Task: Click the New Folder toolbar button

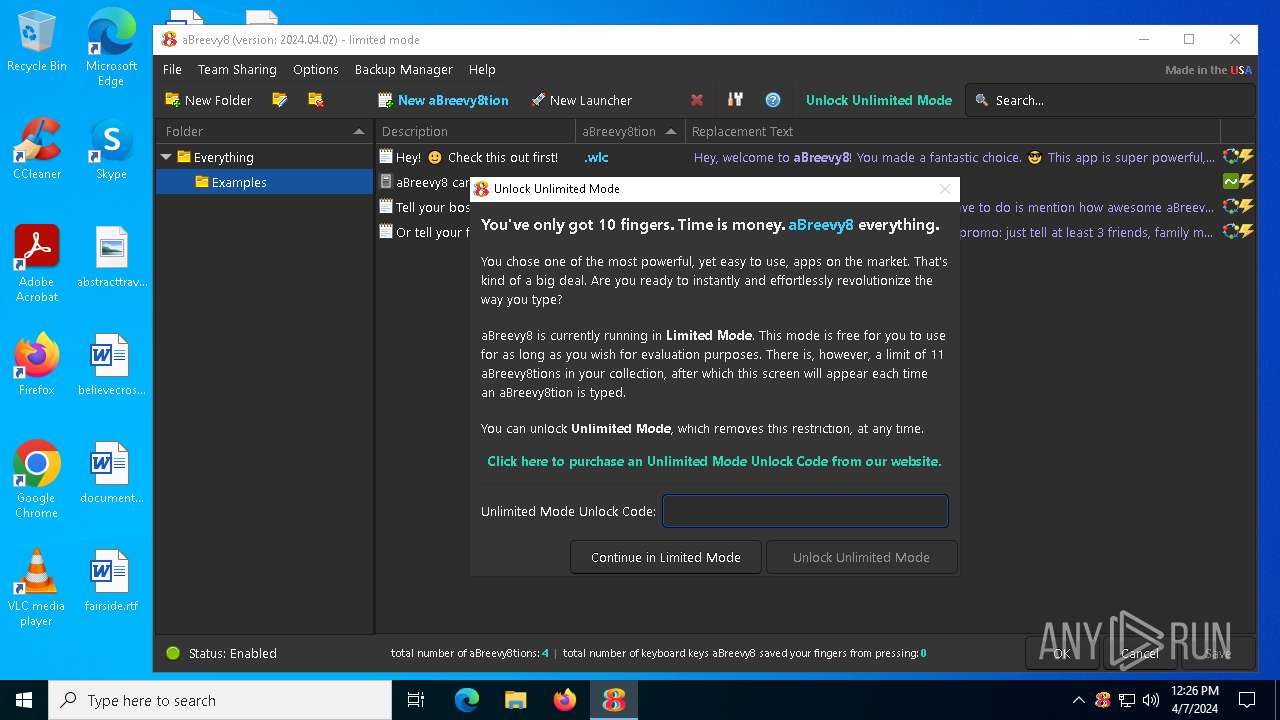Action: tap(208, 100)
